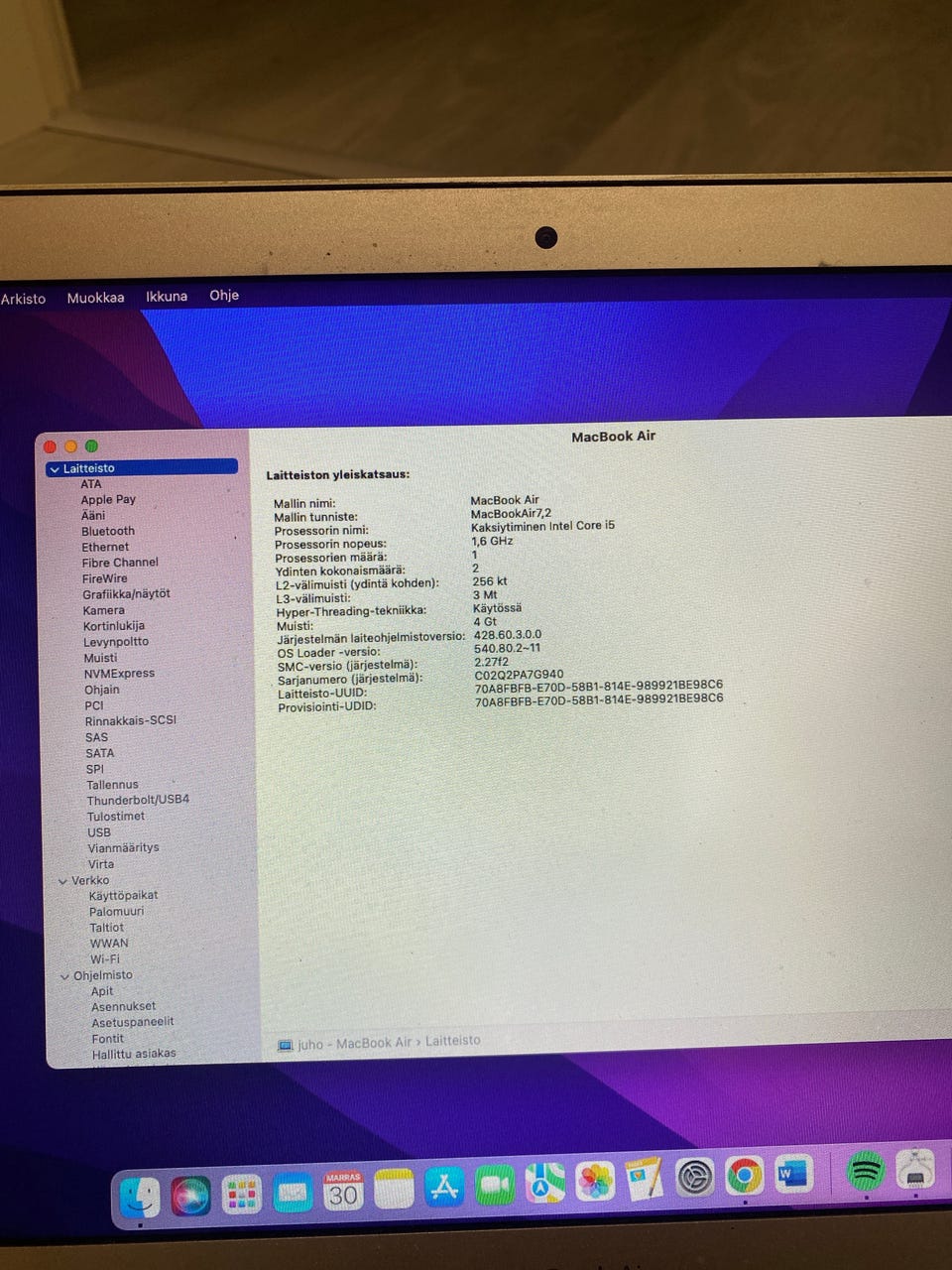Image resolution: width=952 pixels, height=1270 pixels.
Task: Select Ohjain in the sidebar
Action: (x=102, y=689)
